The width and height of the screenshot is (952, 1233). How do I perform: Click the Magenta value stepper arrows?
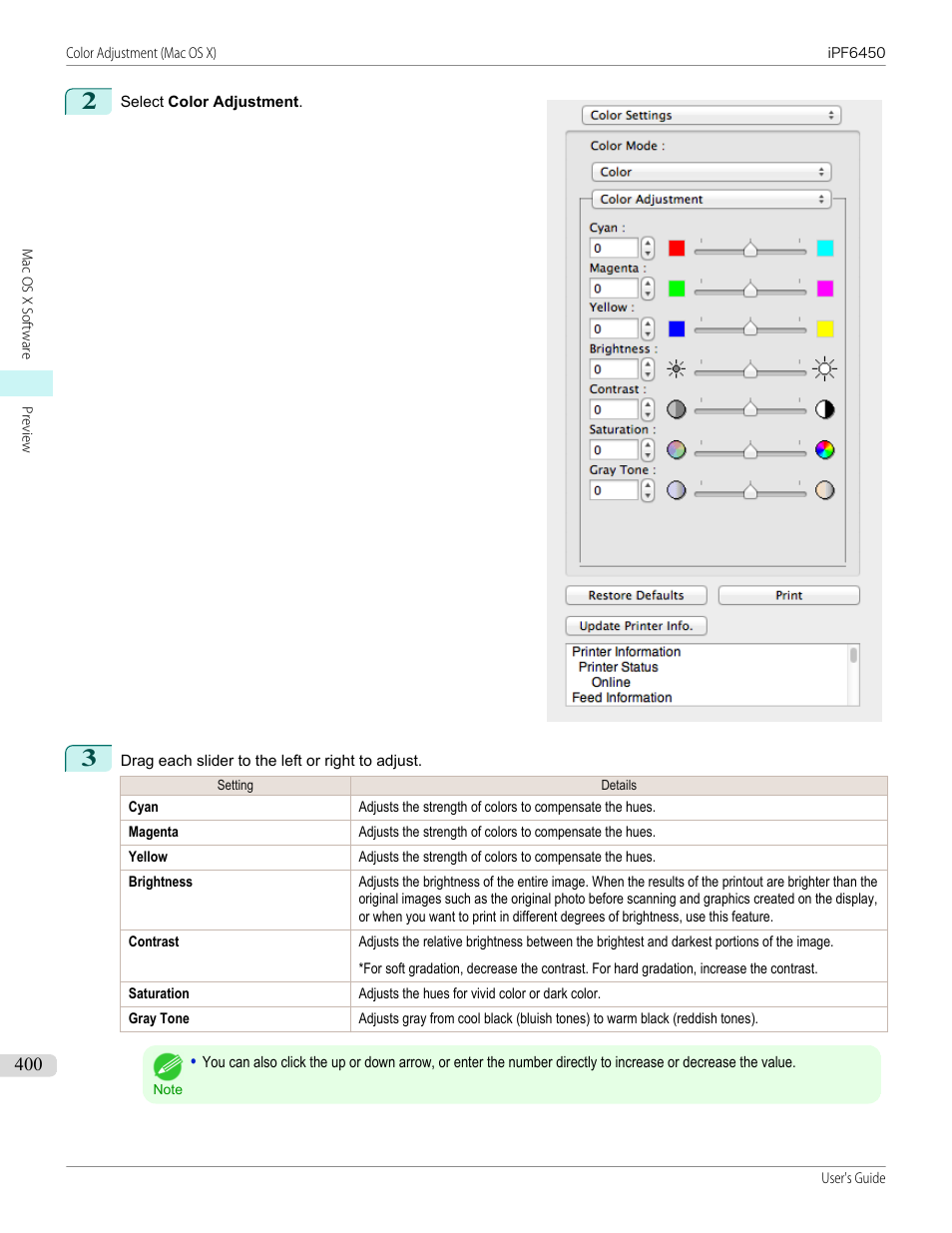tap(648, 289)
